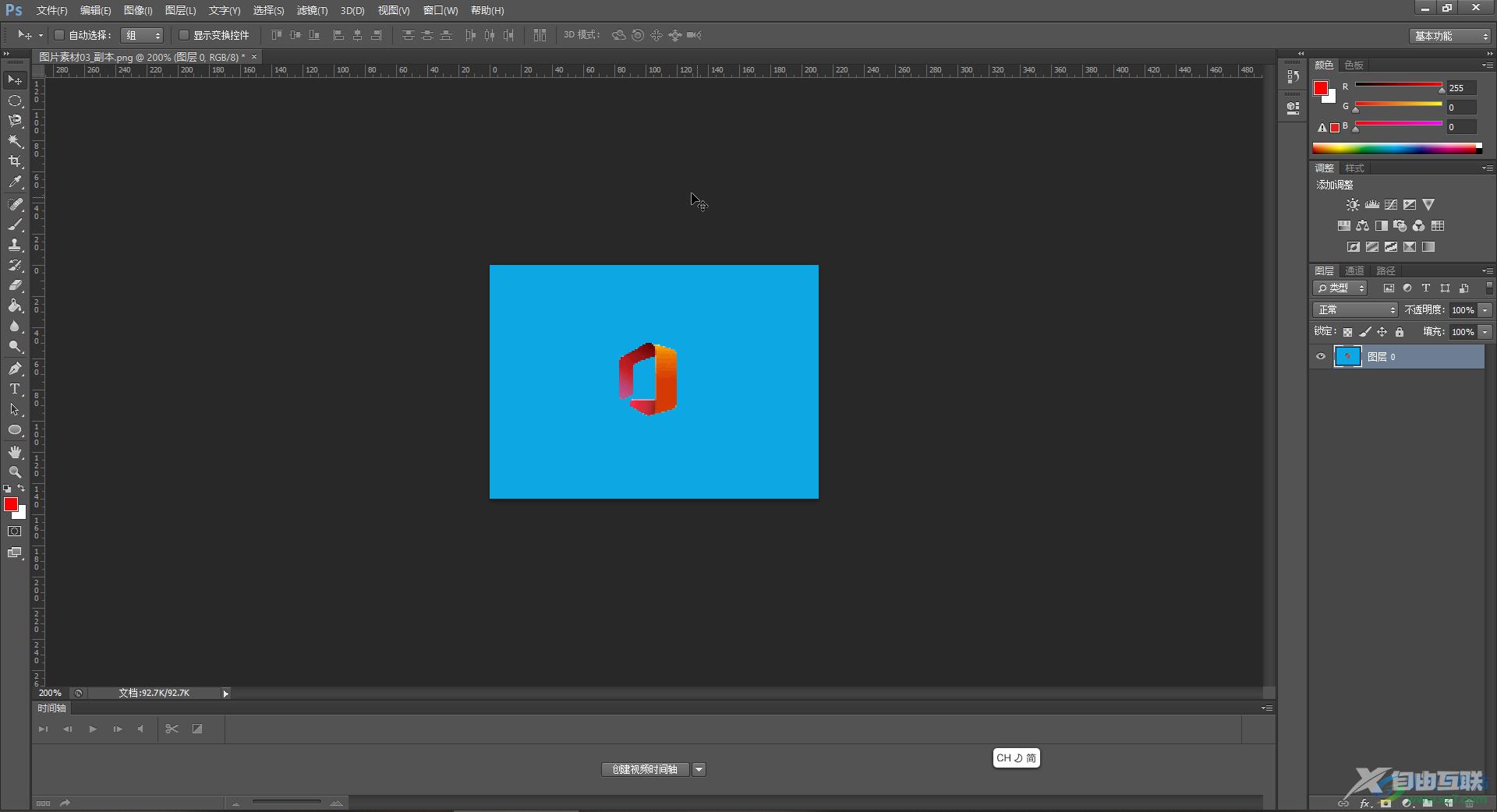This screenshot has width=1497, height=812.
Task: Click the color spectrum ramp
Action: (1397, 148)
